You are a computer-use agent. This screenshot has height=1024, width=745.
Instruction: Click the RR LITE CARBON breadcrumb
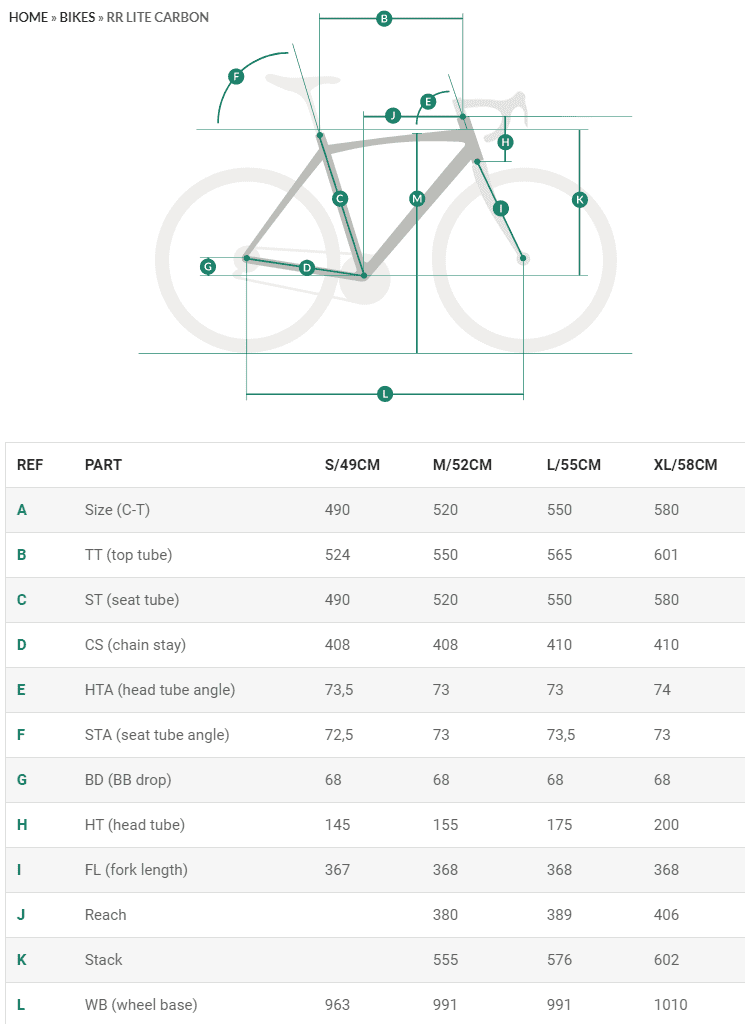point(158,18)
